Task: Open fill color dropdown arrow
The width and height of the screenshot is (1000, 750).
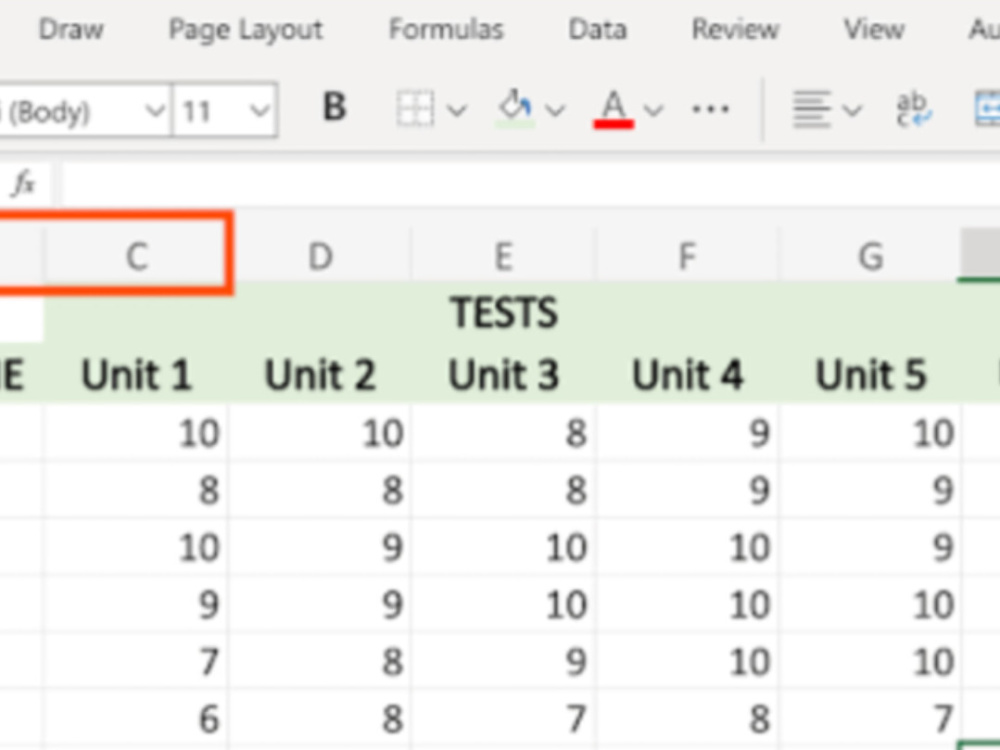Action: click(x=555, y=111)
